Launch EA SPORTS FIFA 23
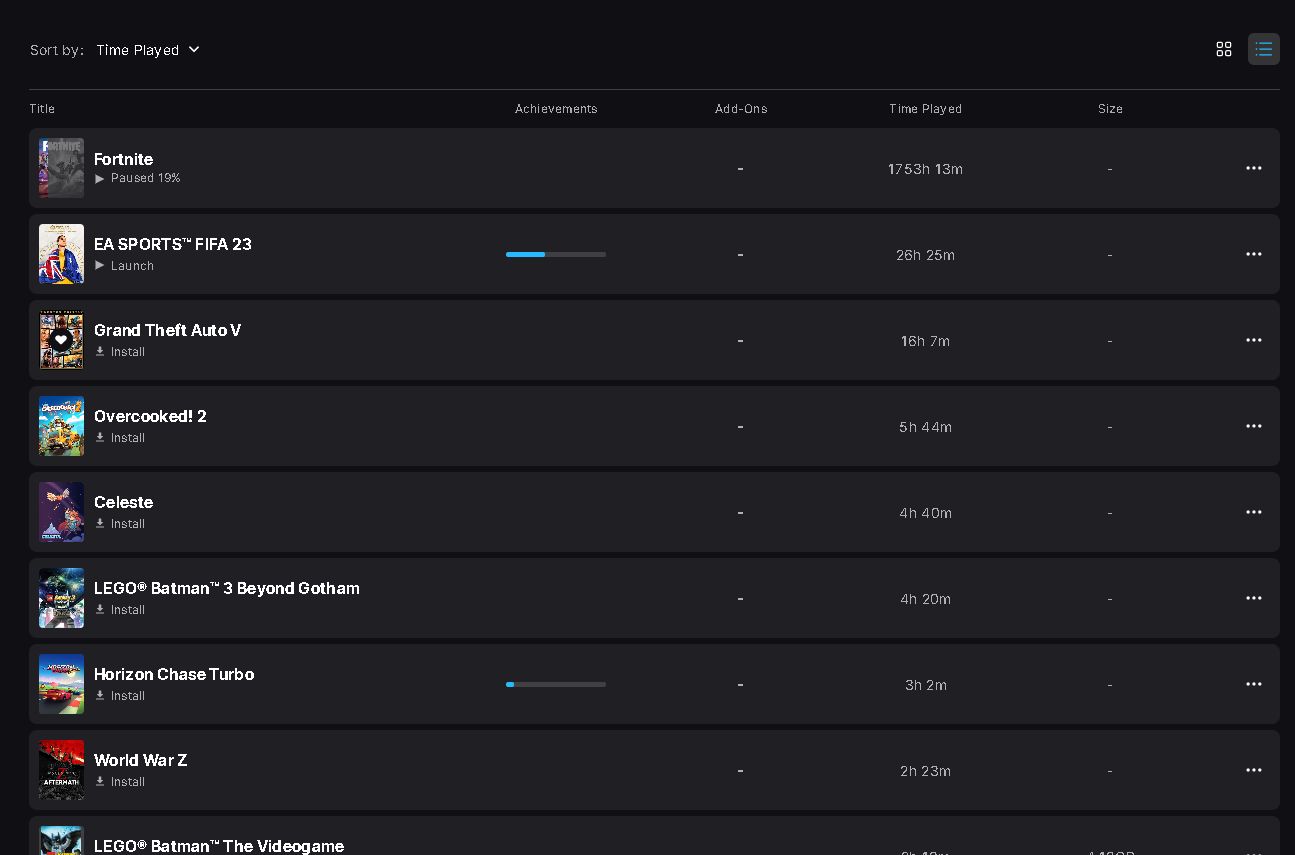This screenshot has height=855, width=1295. (124, 266)
